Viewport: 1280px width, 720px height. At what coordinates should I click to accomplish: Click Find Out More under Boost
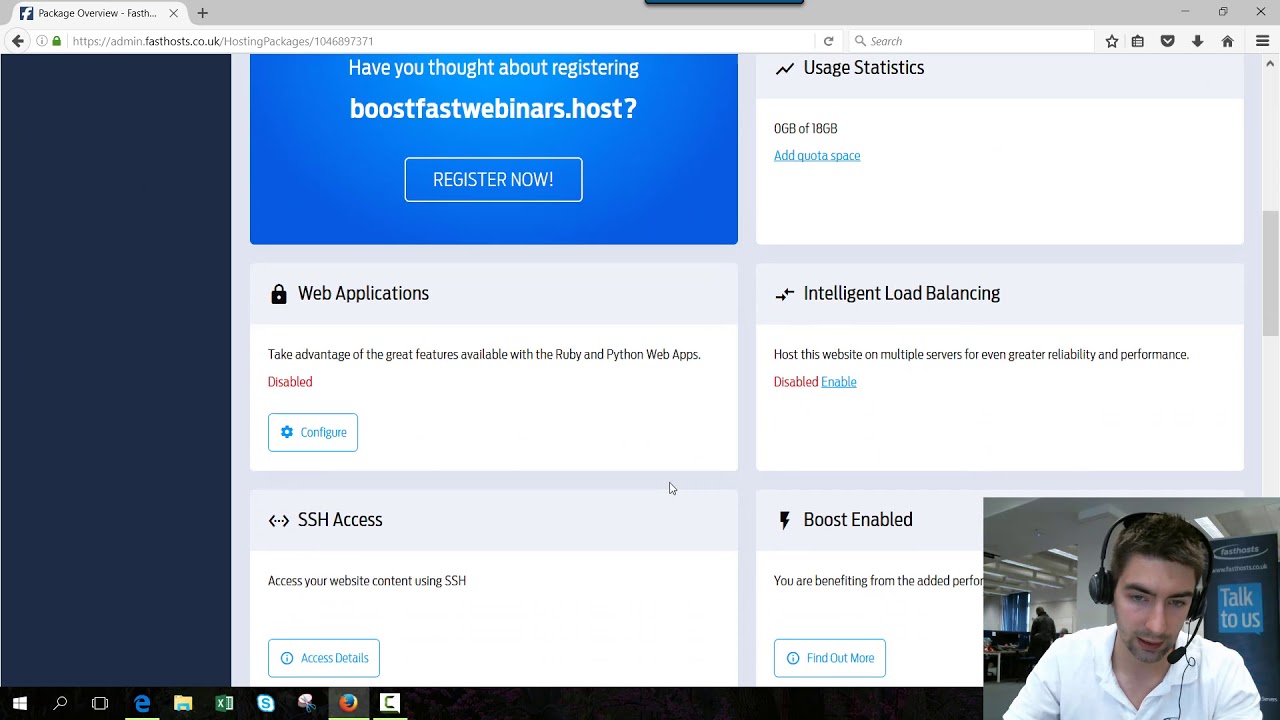click(x=830, y=658)
